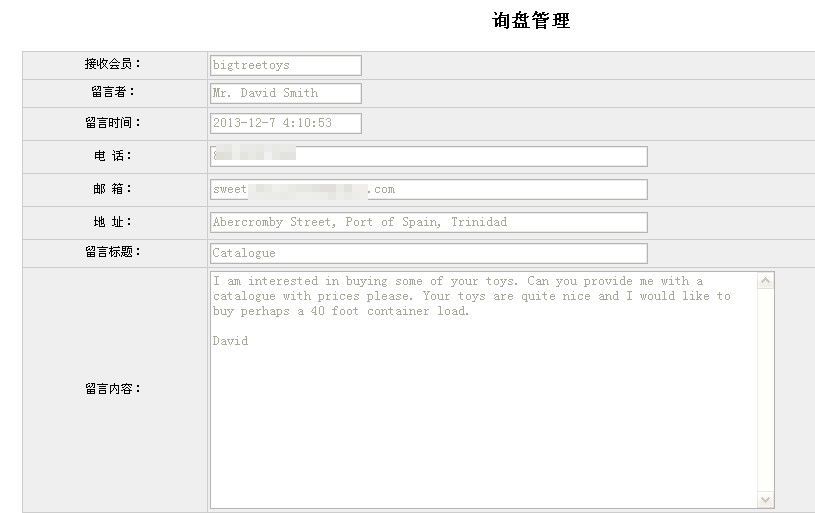Click the 留言者 label
Screen dimensions: 815x513
(113, 92)
